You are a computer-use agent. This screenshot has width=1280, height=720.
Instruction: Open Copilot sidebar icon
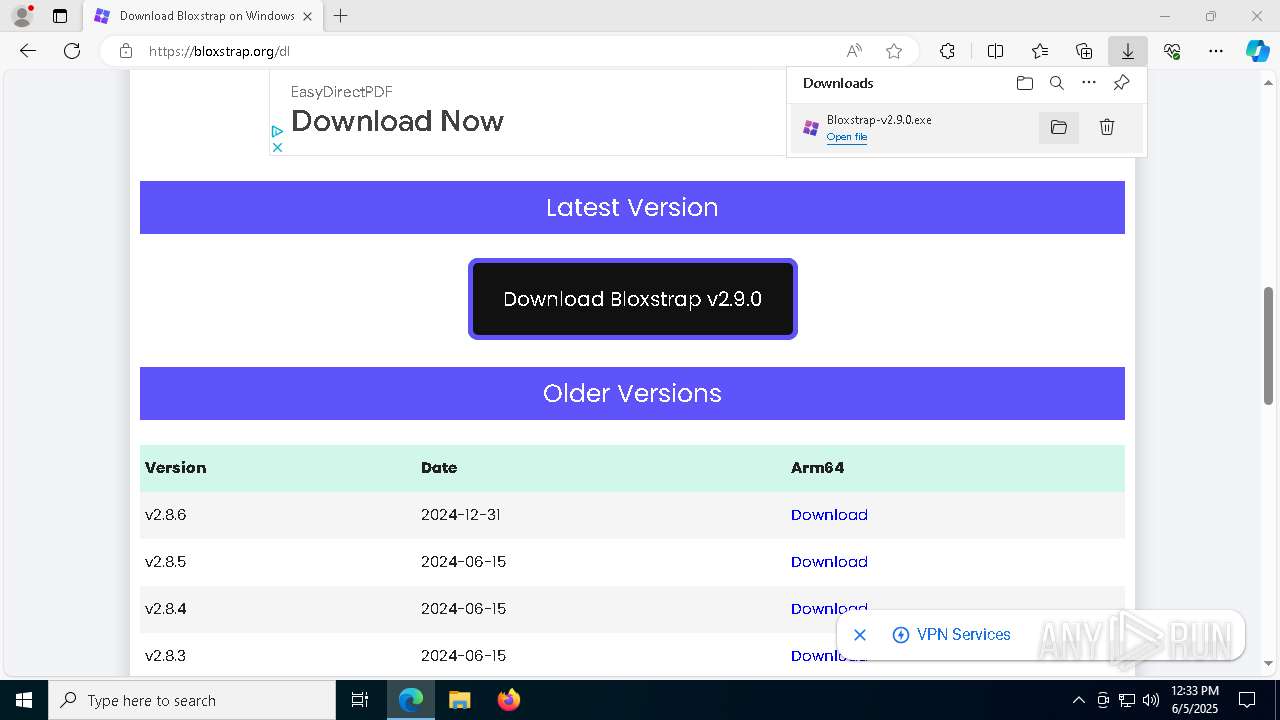point(1258,51)
